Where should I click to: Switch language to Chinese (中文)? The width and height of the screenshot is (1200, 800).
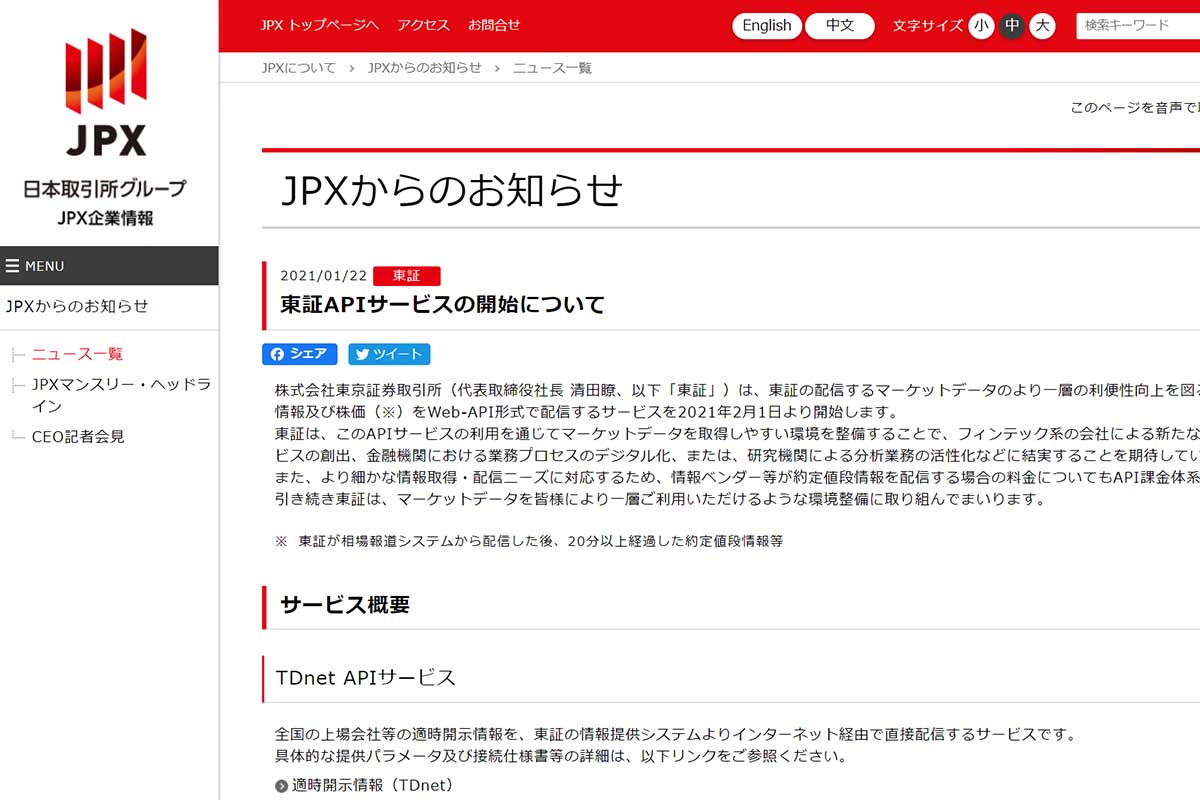[840, 26]
